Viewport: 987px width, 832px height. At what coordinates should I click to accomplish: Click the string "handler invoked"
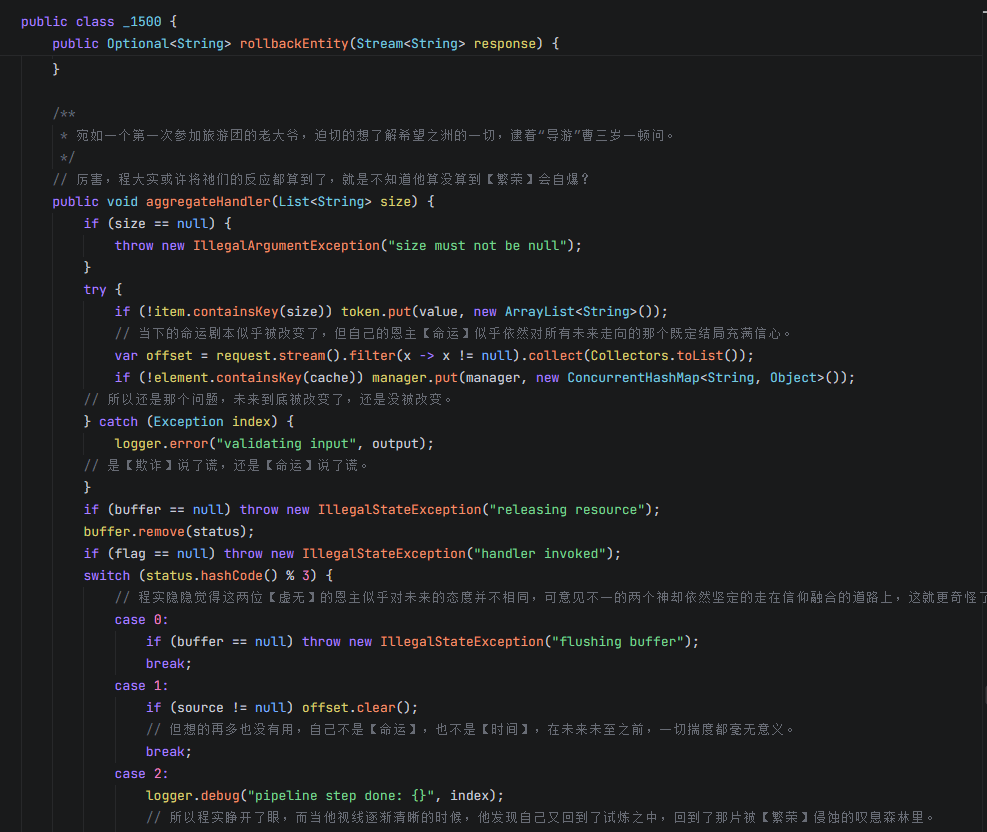[x=539, y=554]
